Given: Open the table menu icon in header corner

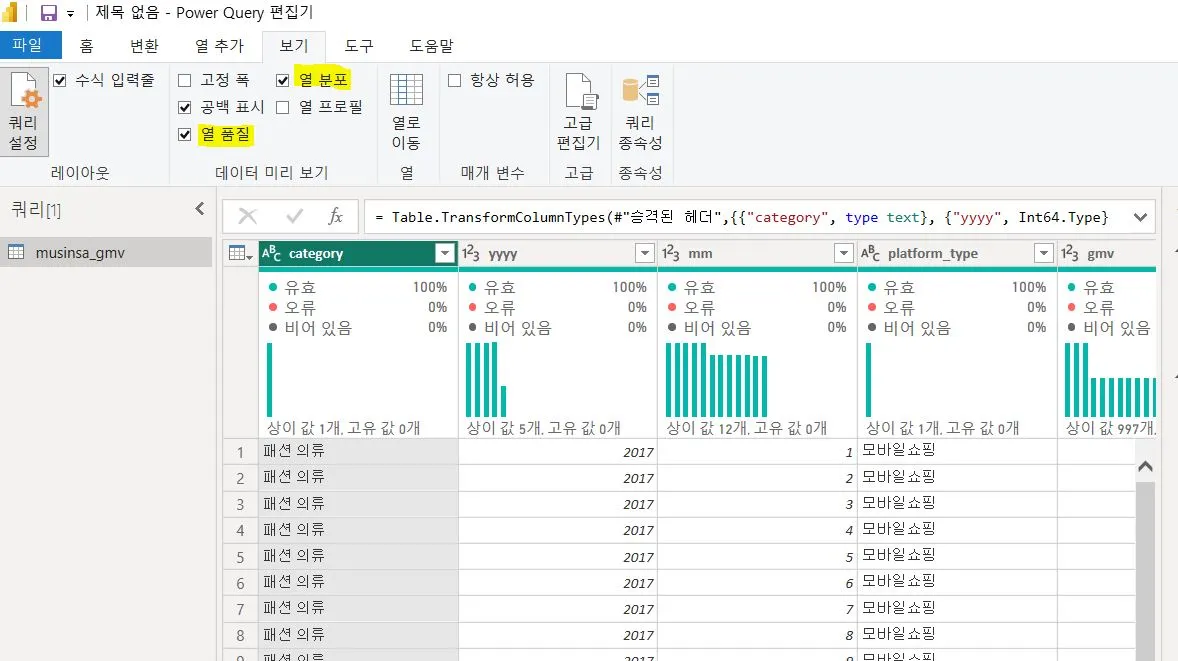Looking at the screenshot, I should coord(240,254).
